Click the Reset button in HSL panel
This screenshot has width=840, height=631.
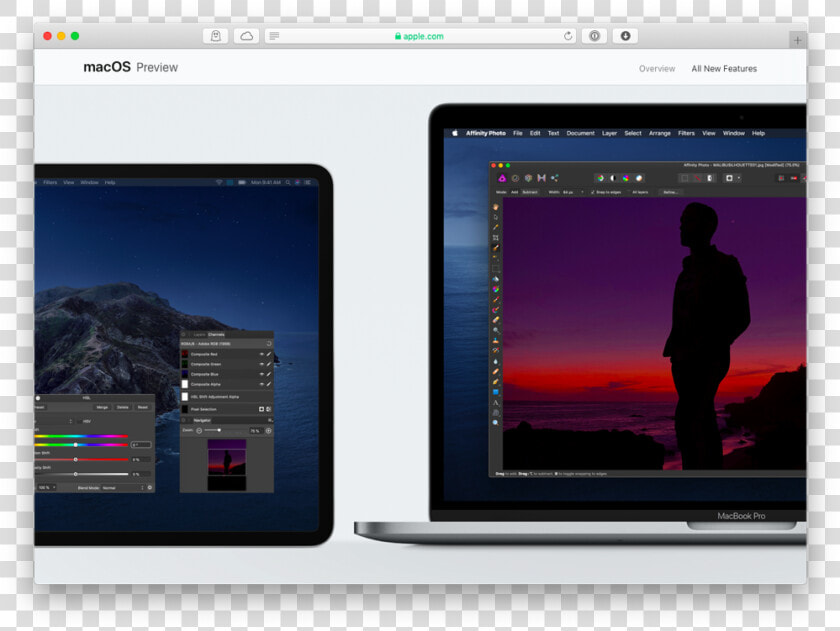142,407
